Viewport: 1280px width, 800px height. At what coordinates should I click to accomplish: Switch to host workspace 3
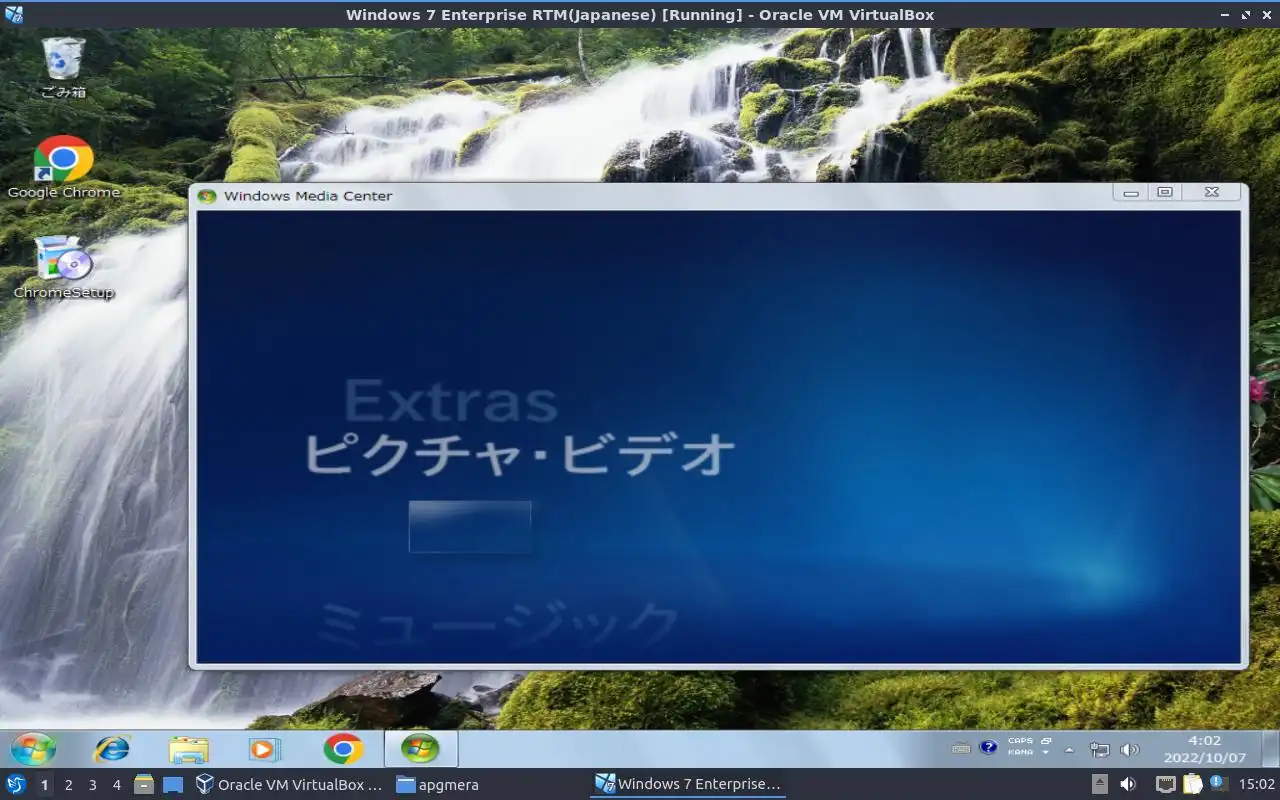tap(92, 785)
